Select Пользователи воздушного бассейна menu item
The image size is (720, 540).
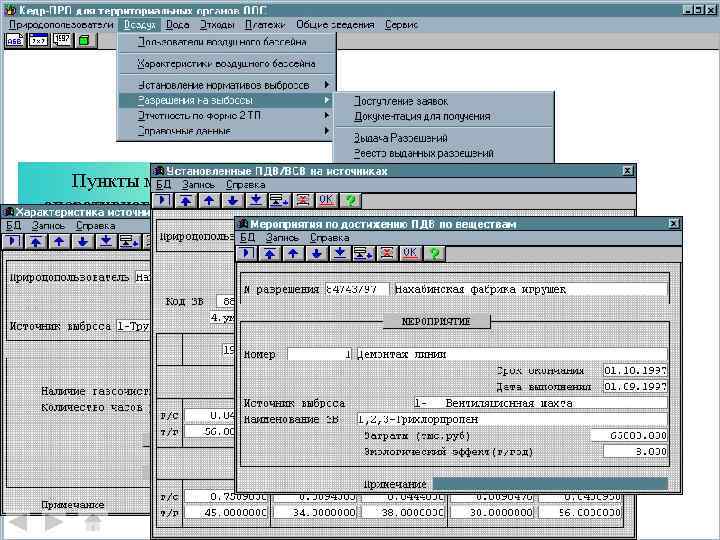point(226,42)
